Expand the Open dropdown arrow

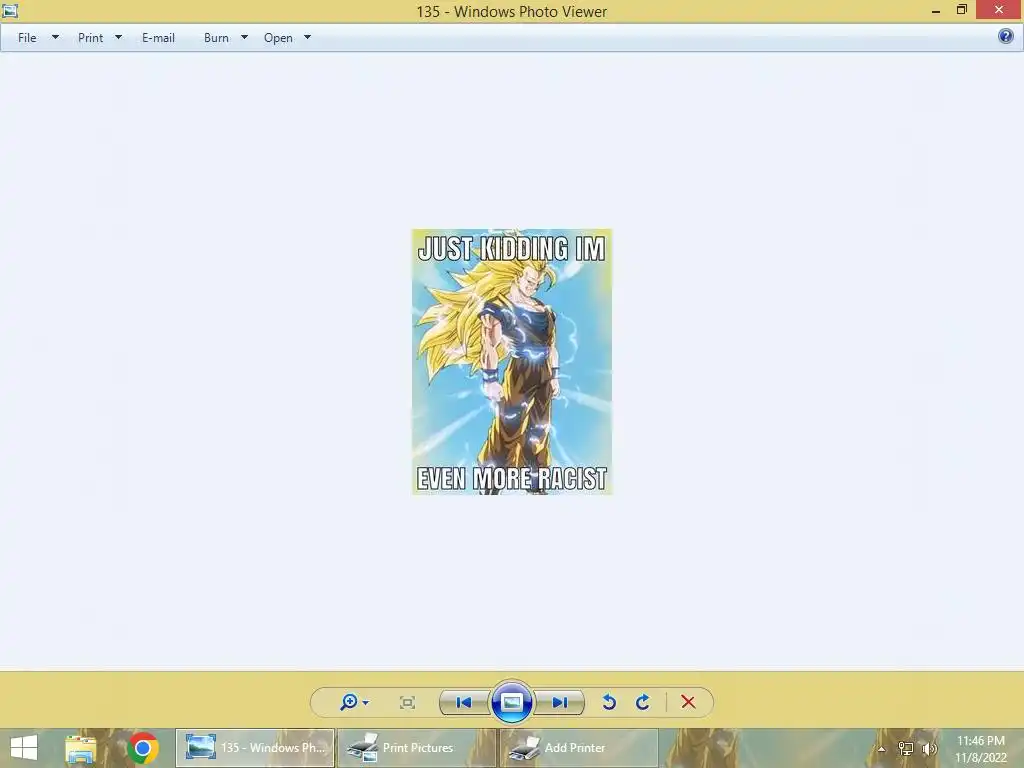[x=308, y=37]
